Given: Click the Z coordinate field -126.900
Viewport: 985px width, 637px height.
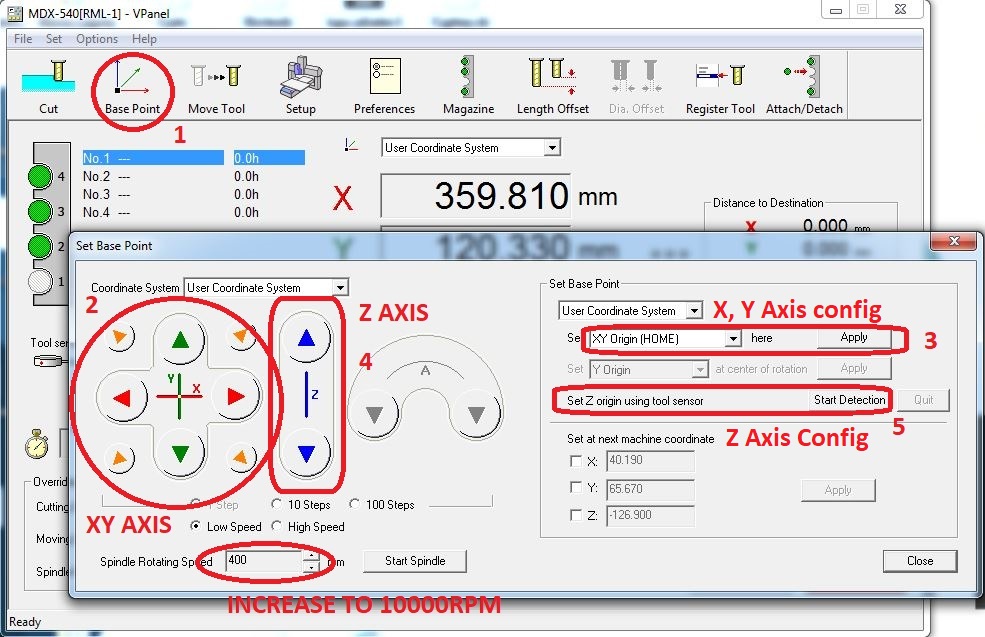Looking at the screenshot, I should [x=650, y=515].
